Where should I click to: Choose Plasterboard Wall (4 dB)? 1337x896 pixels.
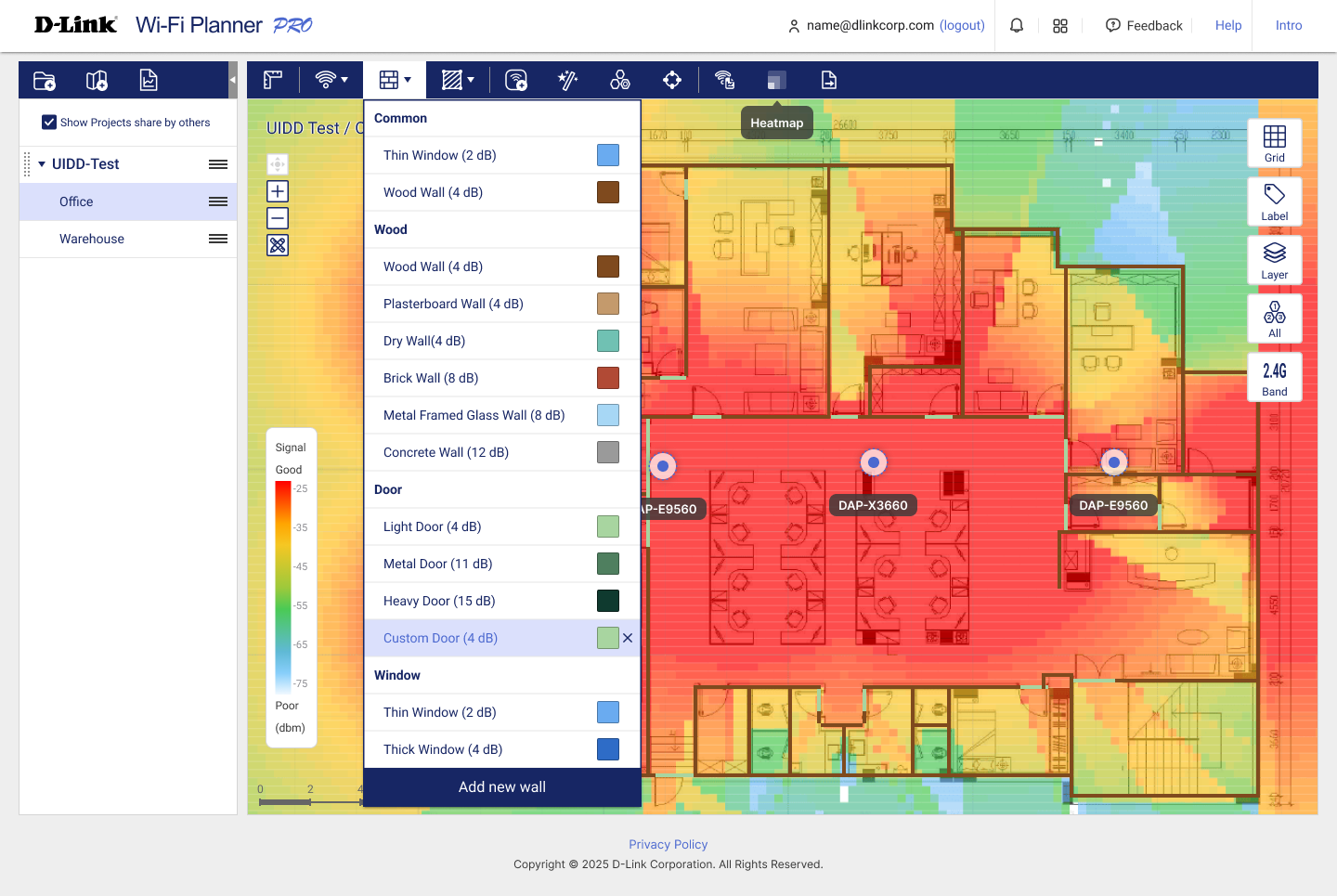point(502,304)
